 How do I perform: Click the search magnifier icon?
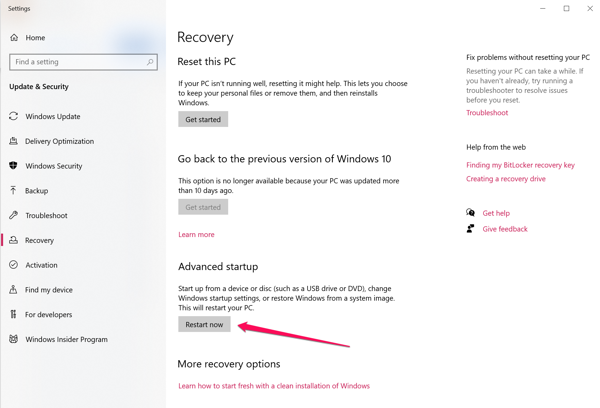(x=150, y=62)
